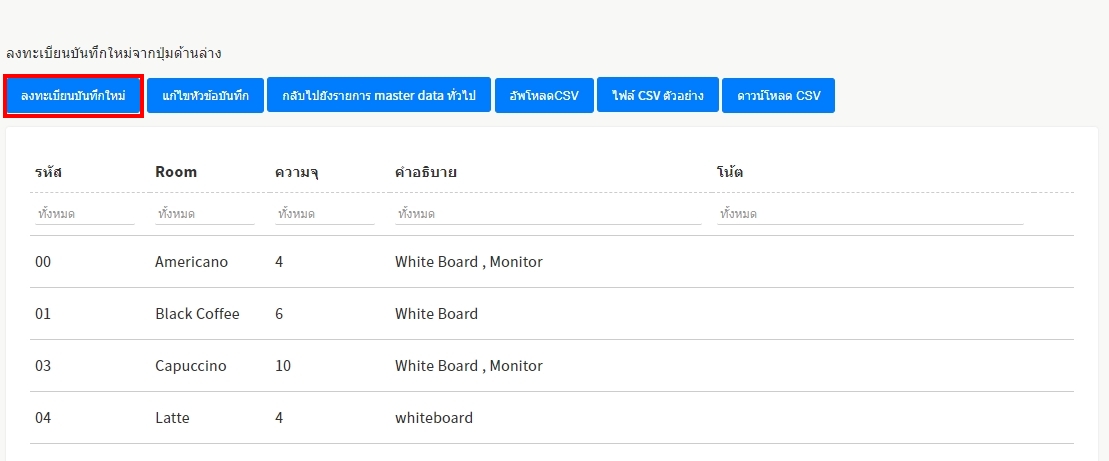1109x461 pixels.
Task: Select the ความจุ filter input
Action: point(324,214)
